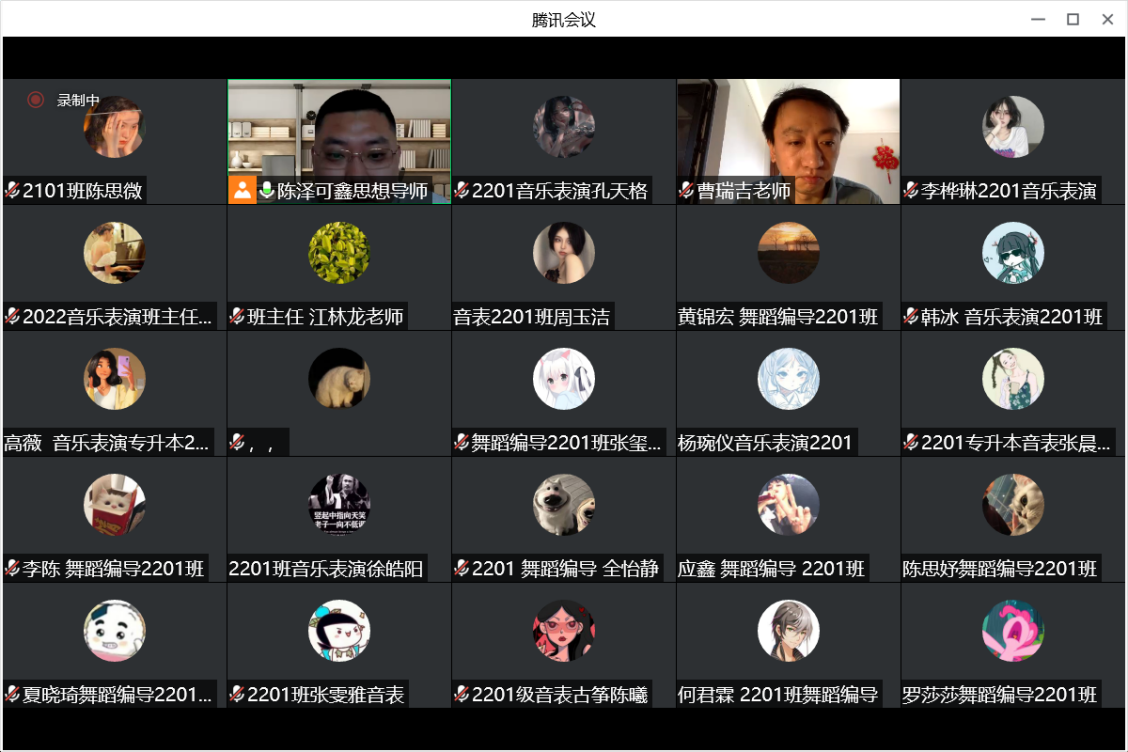Click the sunset avatar of 黄锦宏 舞蹈编导2201班
1128x752 pixels.
(x=788, y=253)
